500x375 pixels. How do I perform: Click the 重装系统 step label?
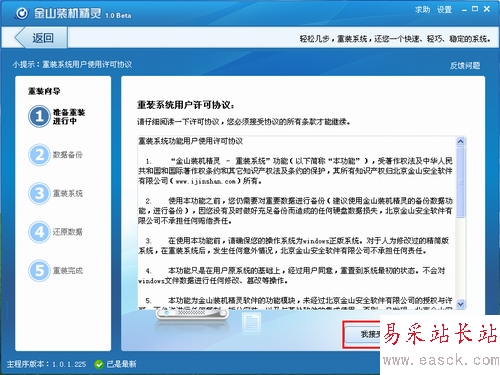[x=68, y=193]
